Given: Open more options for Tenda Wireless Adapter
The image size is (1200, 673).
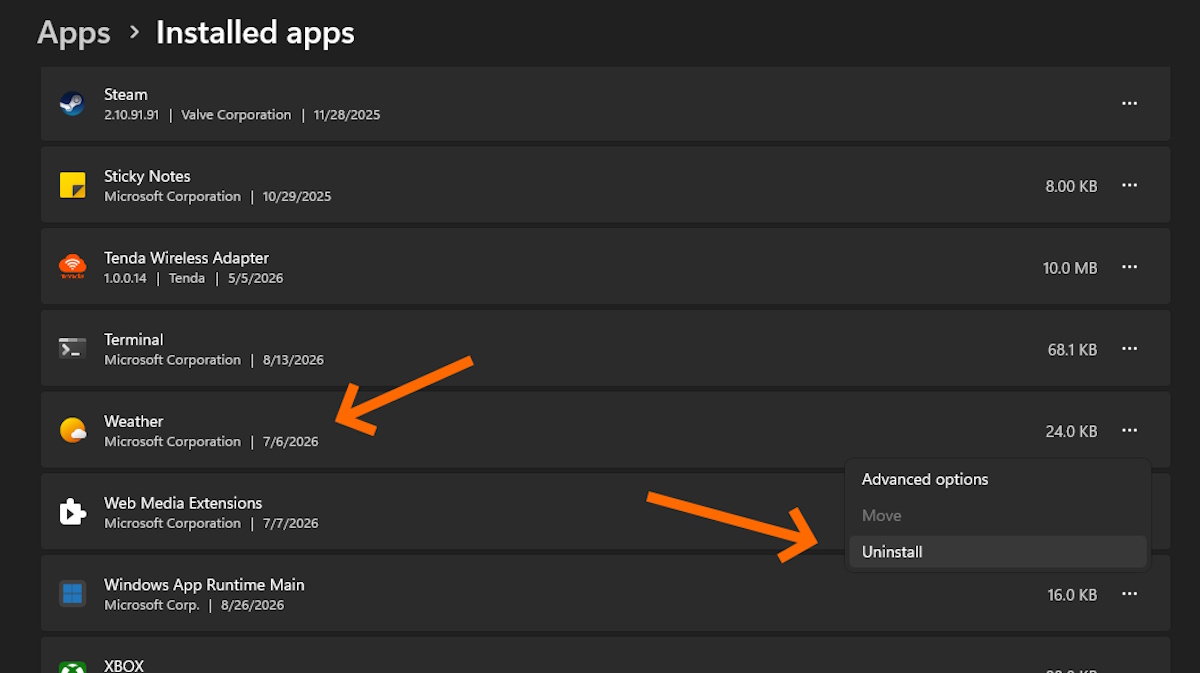Looking at the screenshot, I should coord(1130,267).
